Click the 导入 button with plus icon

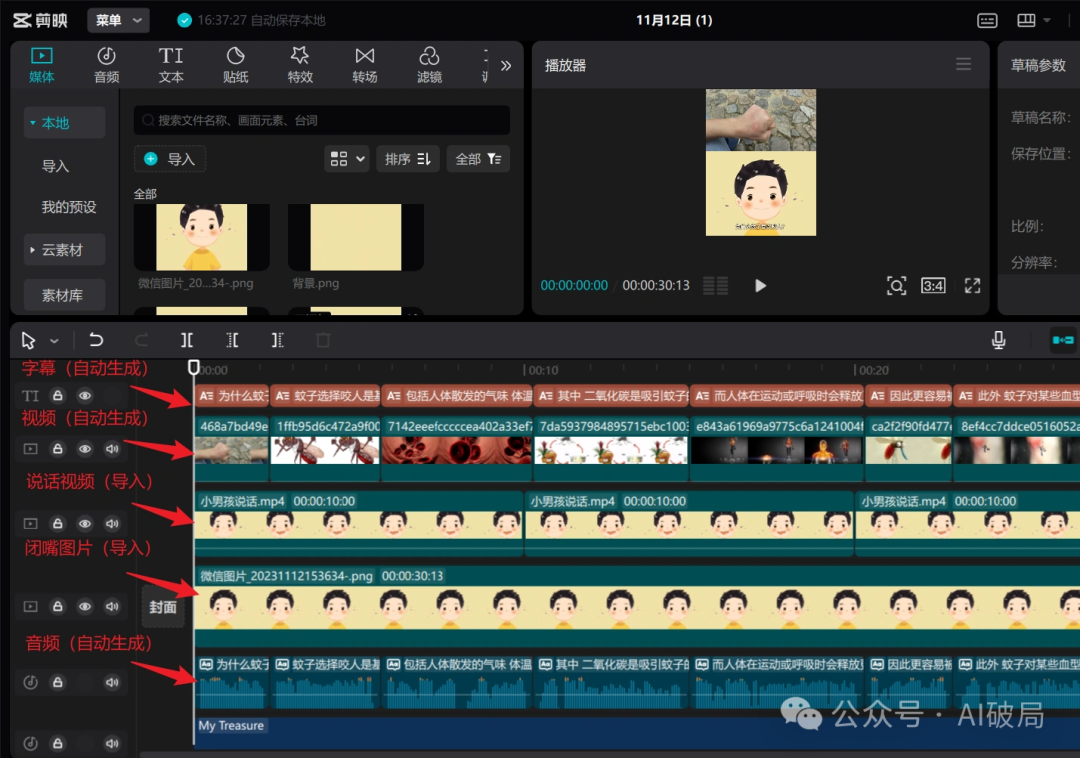coord(169,159)
